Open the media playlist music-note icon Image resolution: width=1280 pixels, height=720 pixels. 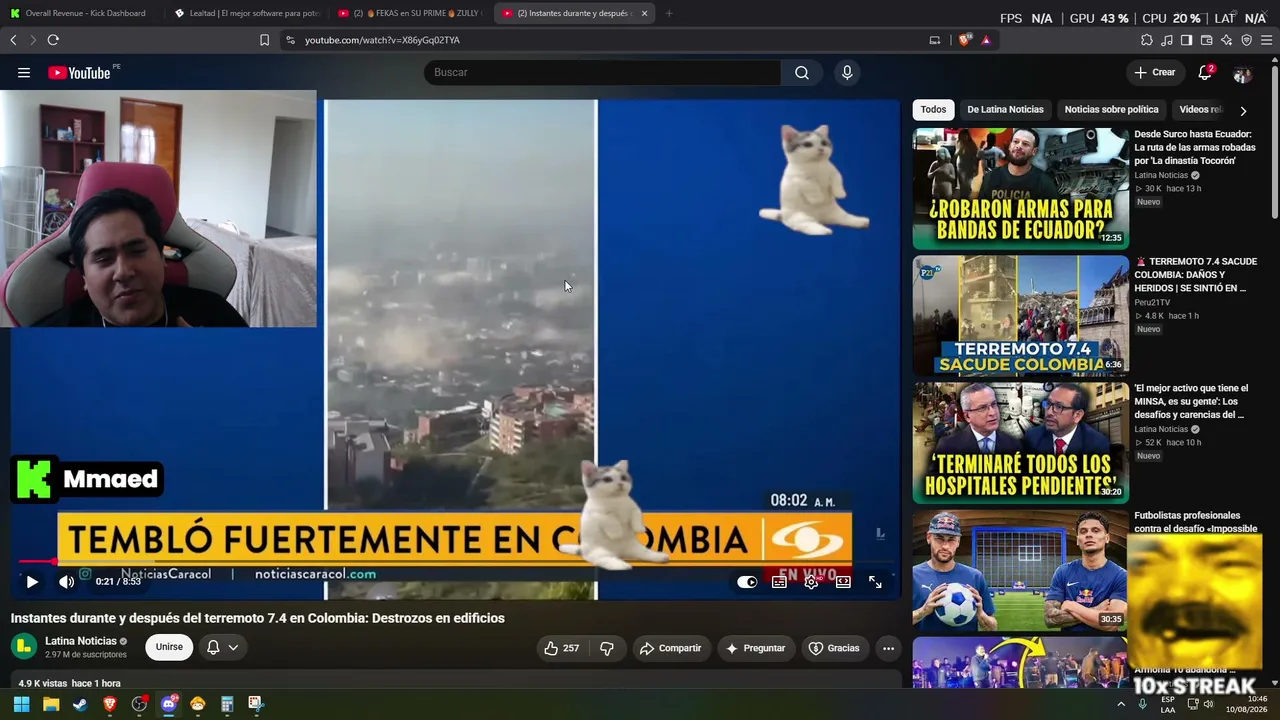(1167, 40)
